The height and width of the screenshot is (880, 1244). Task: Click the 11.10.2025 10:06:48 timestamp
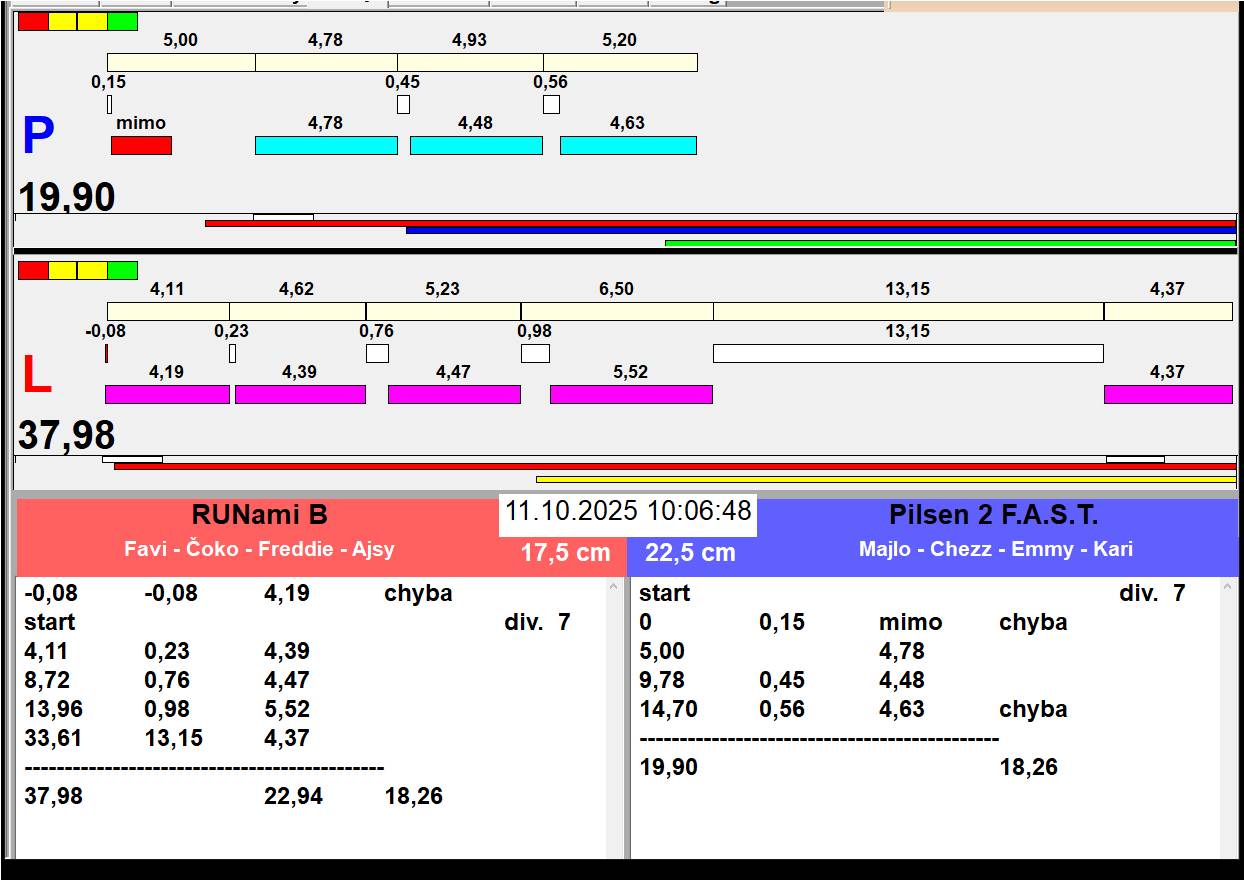[627, 511]
